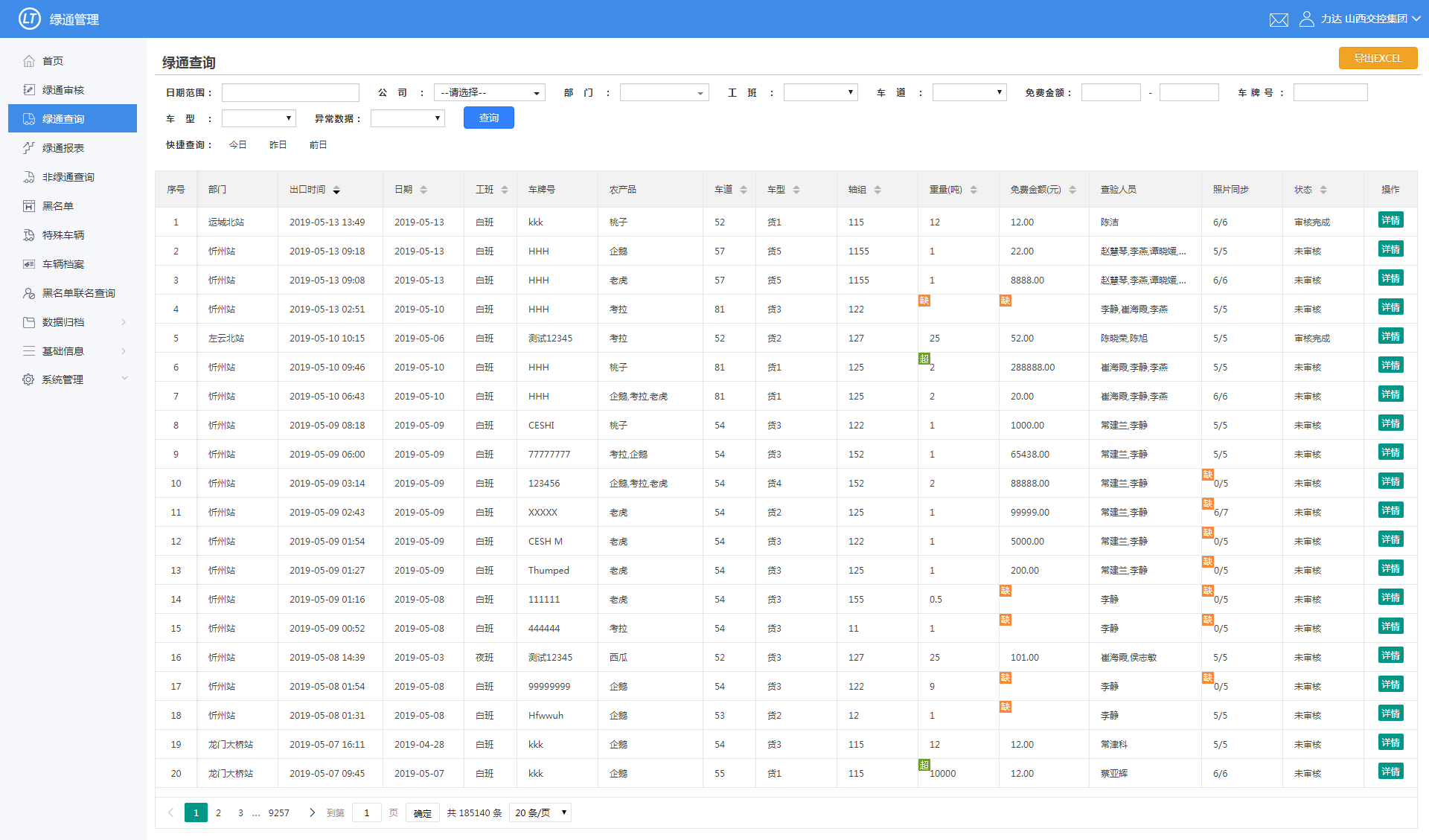Click the 系统管理 gear icon

pos(28,379)
